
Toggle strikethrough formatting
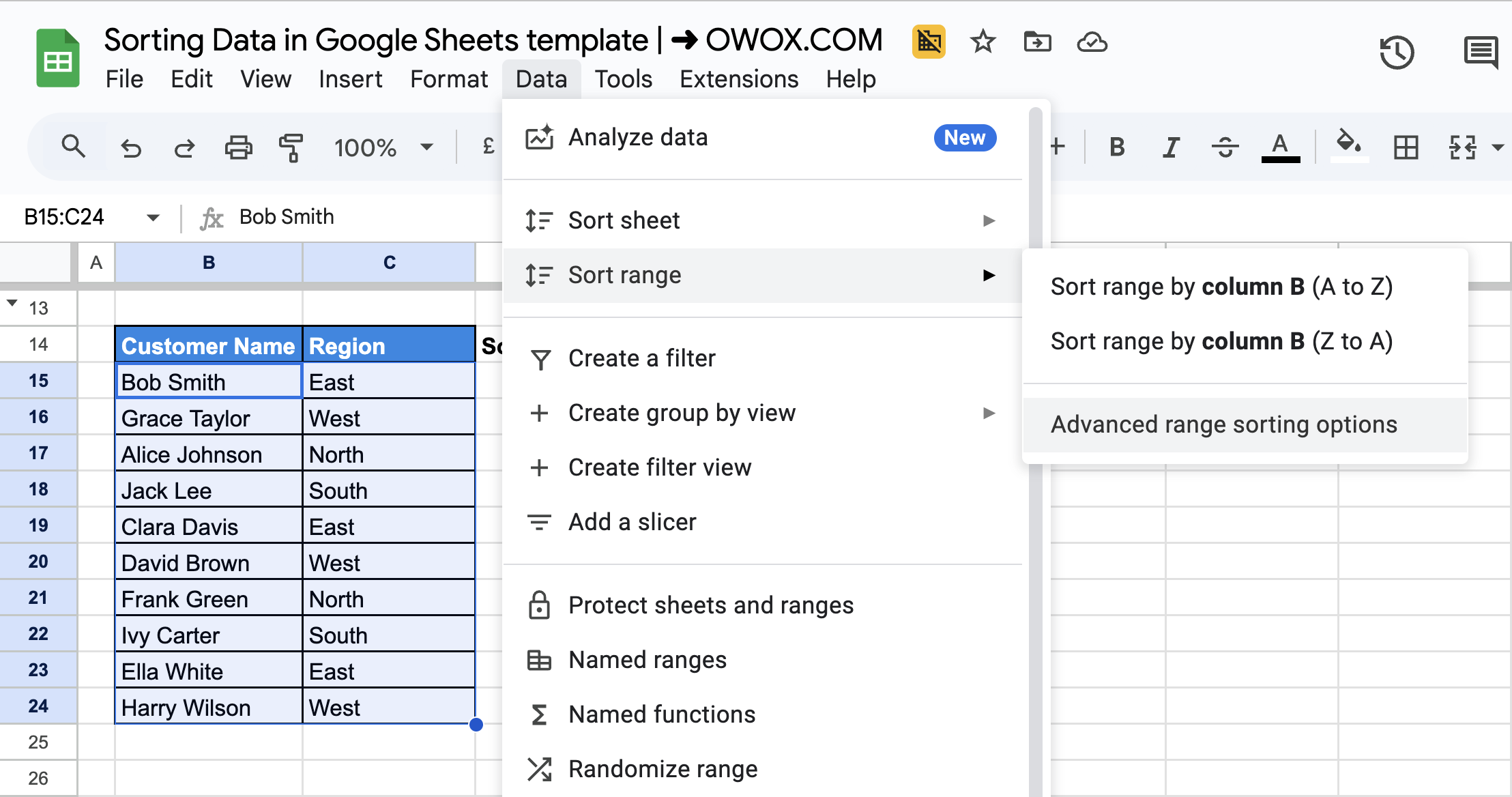(1225, 147)
